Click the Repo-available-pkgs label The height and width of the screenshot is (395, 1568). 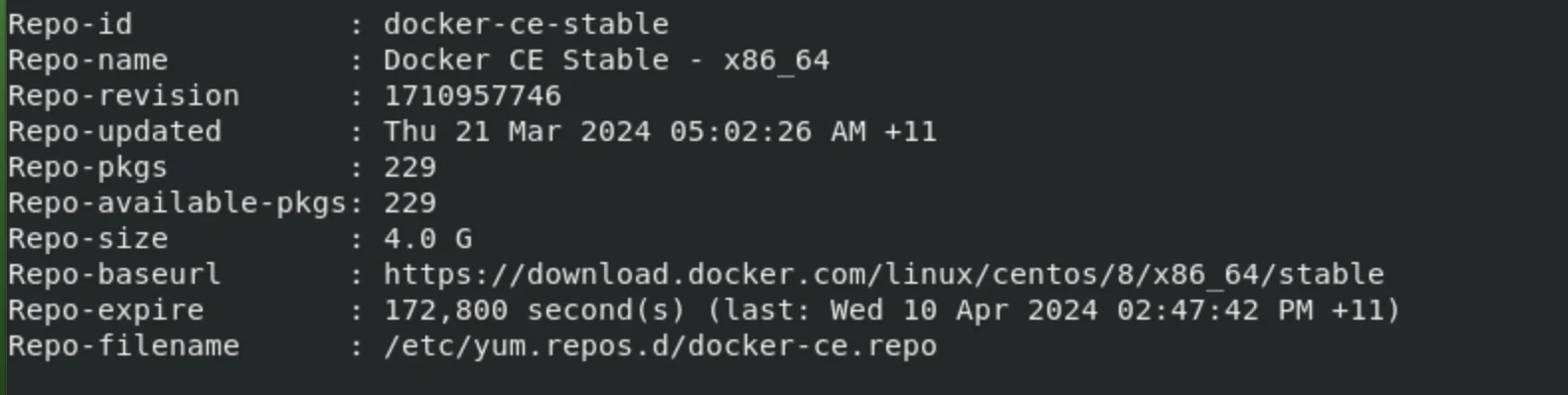tap(177, 202)
